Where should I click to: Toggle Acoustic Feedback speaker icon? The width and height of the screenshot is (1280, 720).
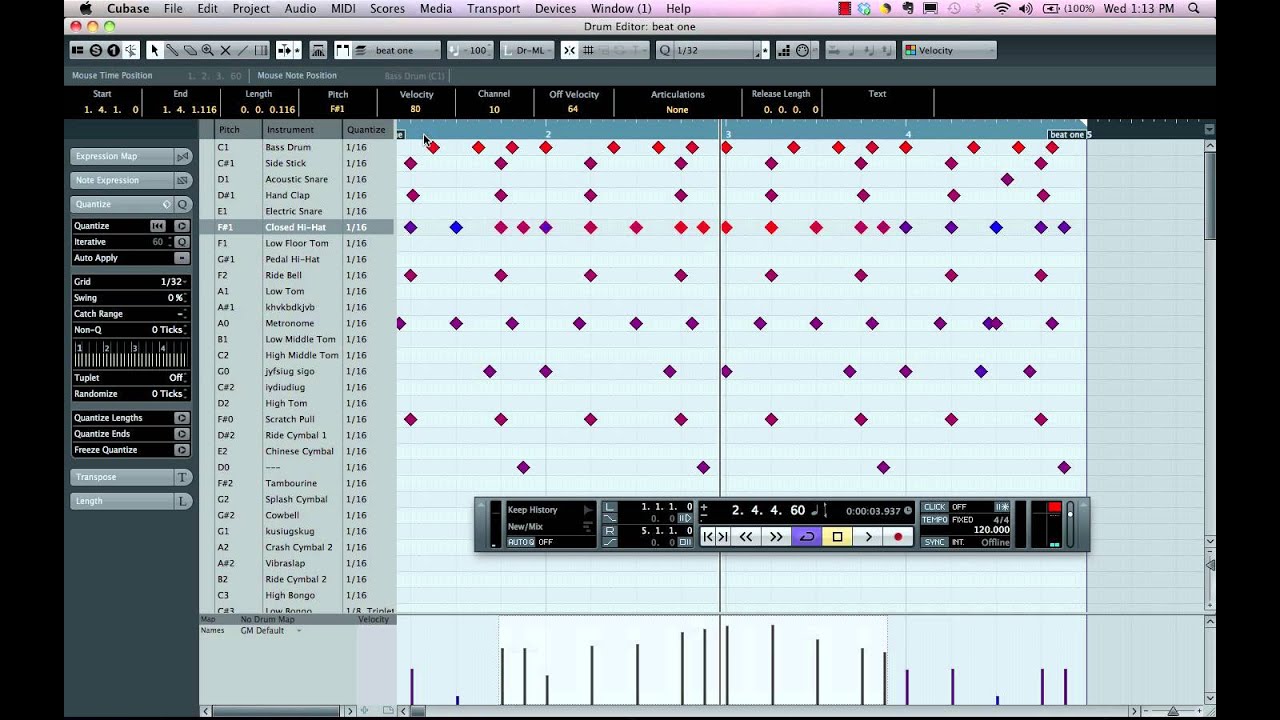coord(131,50)
